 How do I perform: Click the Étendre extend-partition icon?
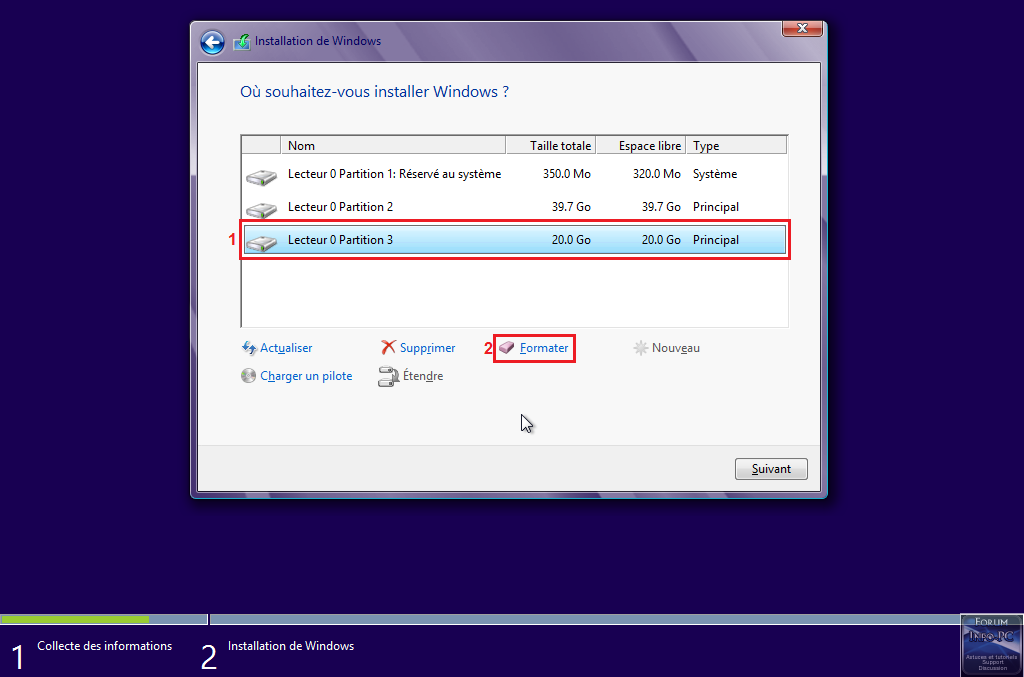[x=388, y=376]
